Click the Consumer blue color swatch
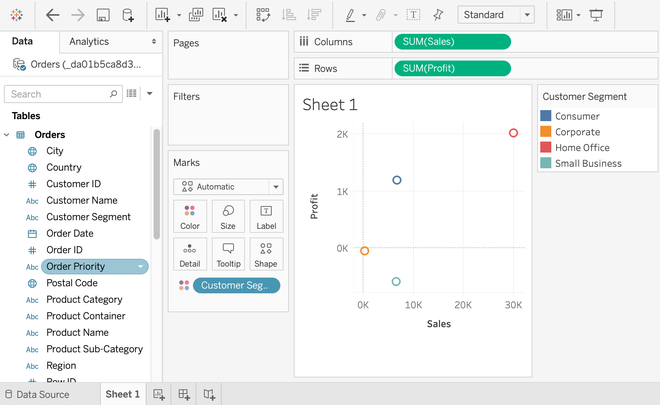The image size is (660, 405). [546, 116]
